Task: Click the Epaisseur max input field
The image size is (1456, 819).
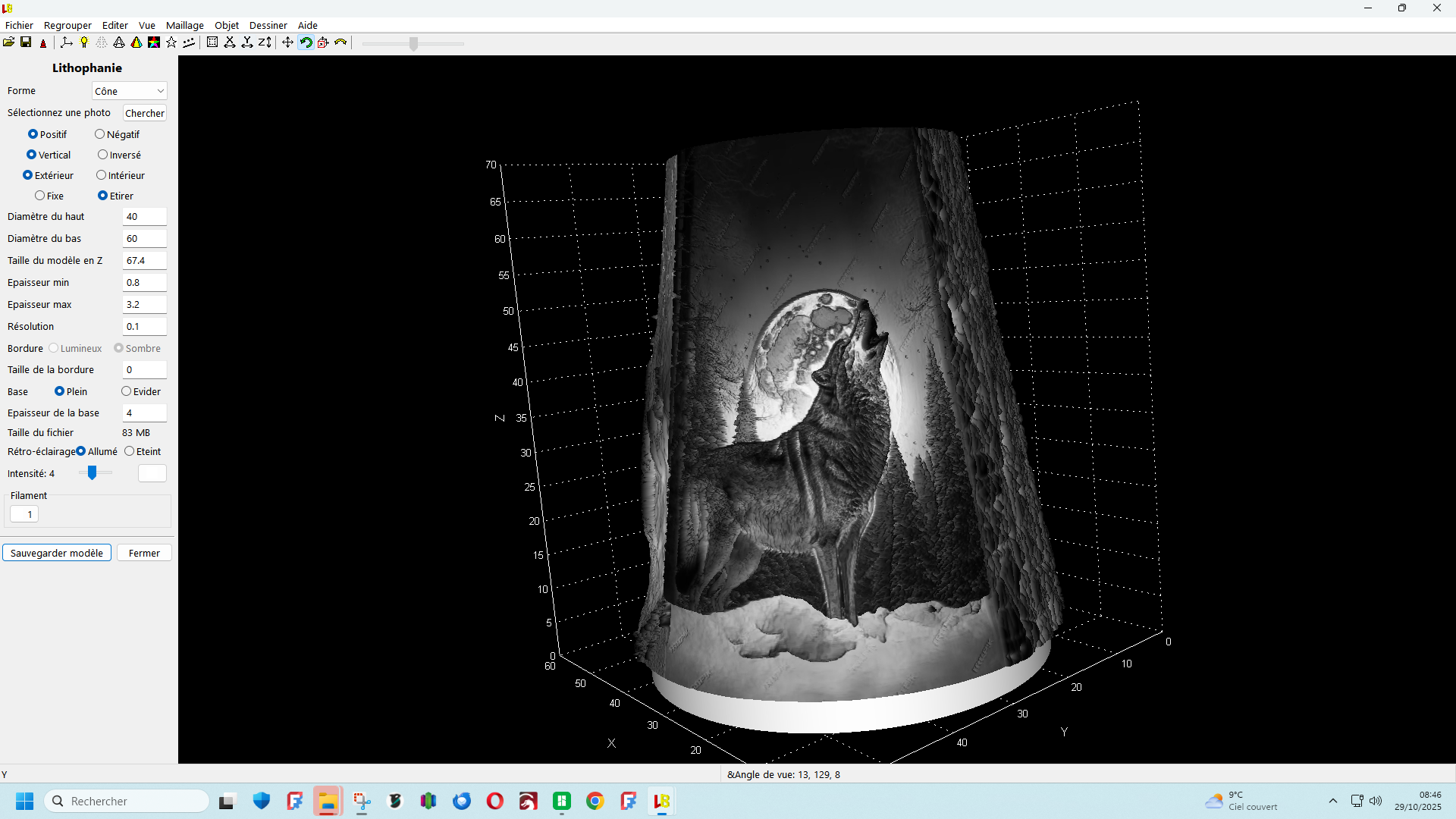Action: click(x=144, y=304)
